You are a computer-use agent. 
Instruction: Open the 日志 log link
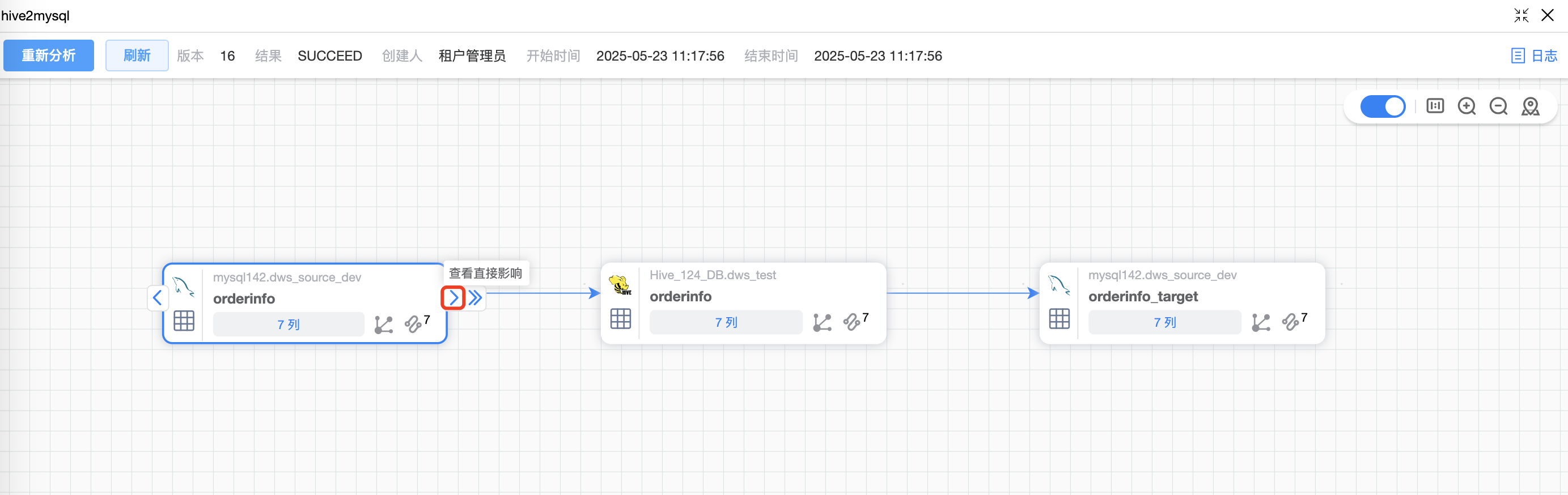[1534, 56]
